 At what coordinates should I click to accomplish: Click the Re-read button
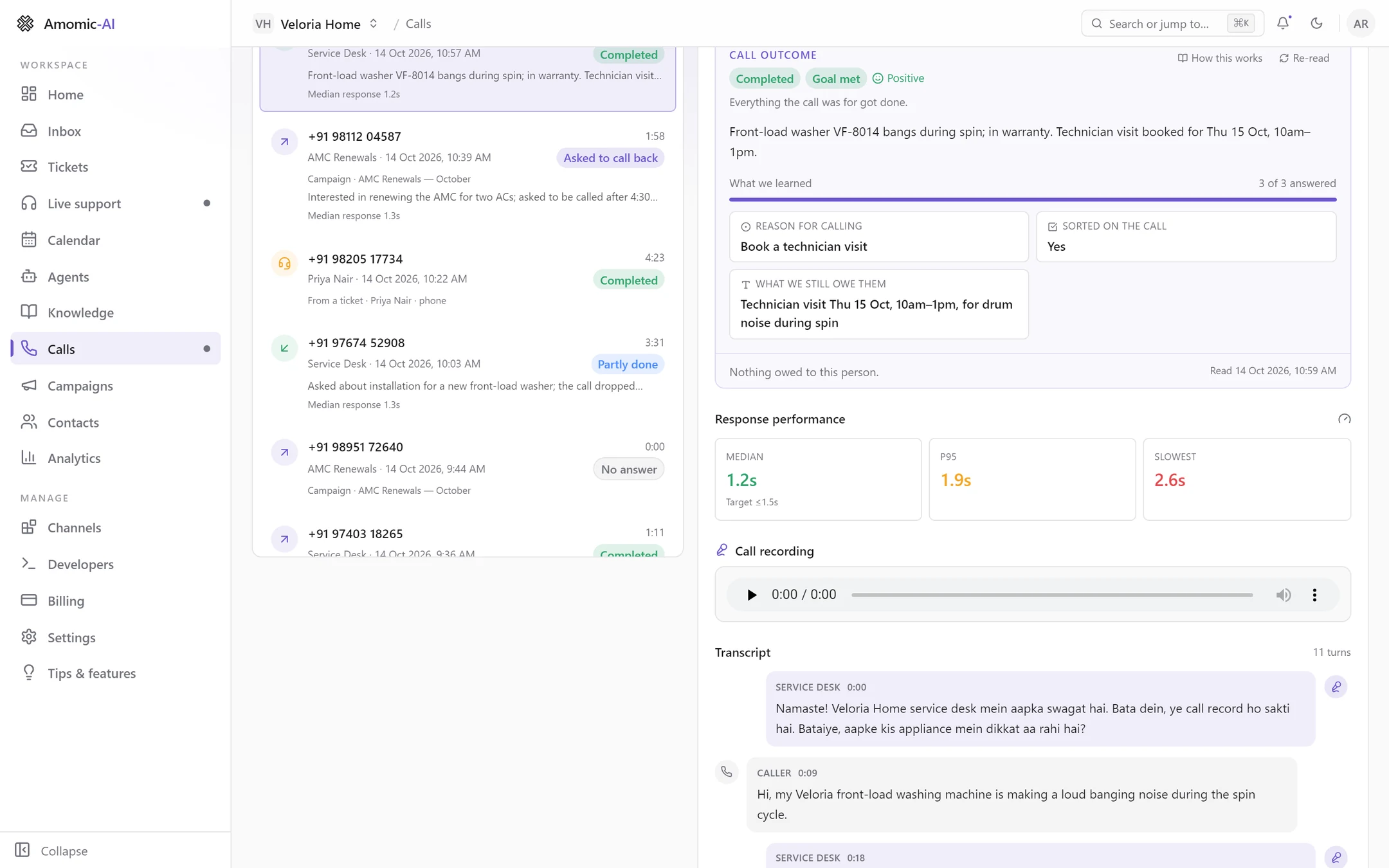tap(1304, 58)
